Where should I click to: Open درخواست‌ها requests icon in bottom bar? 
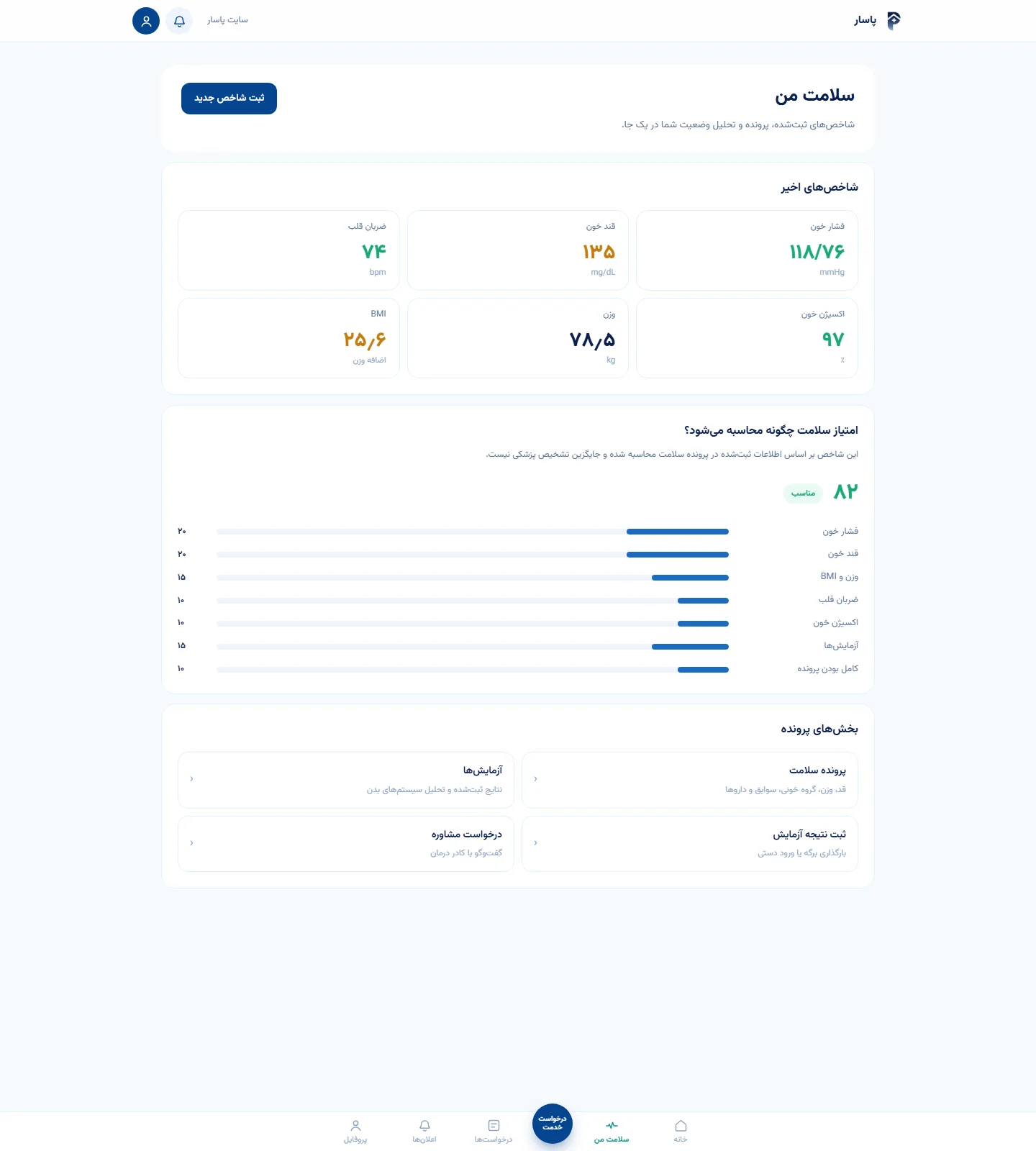(x=494, y=1126)
